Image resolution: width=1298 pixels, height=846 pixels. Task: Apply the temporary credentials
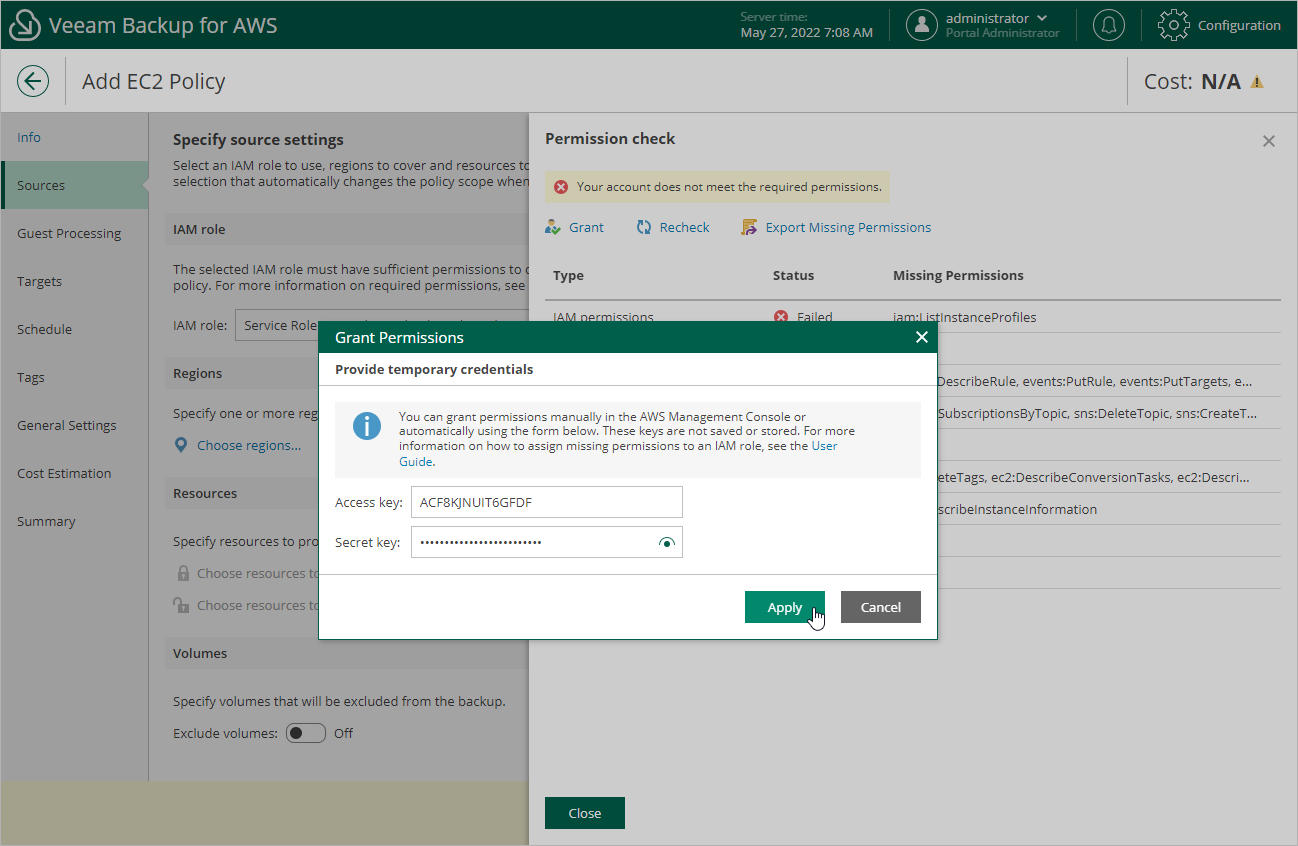pyautogui.click(x=784, y=607)
